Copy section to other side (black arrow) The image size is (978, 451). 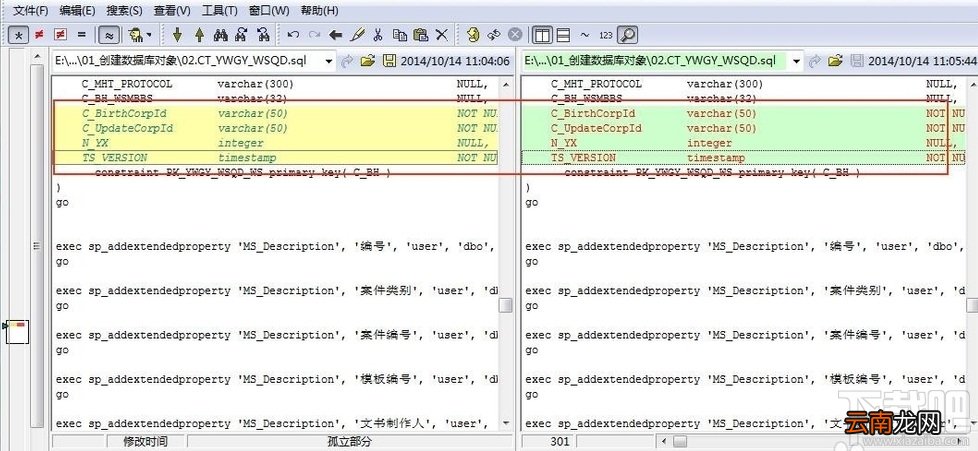tap(336, 35)
